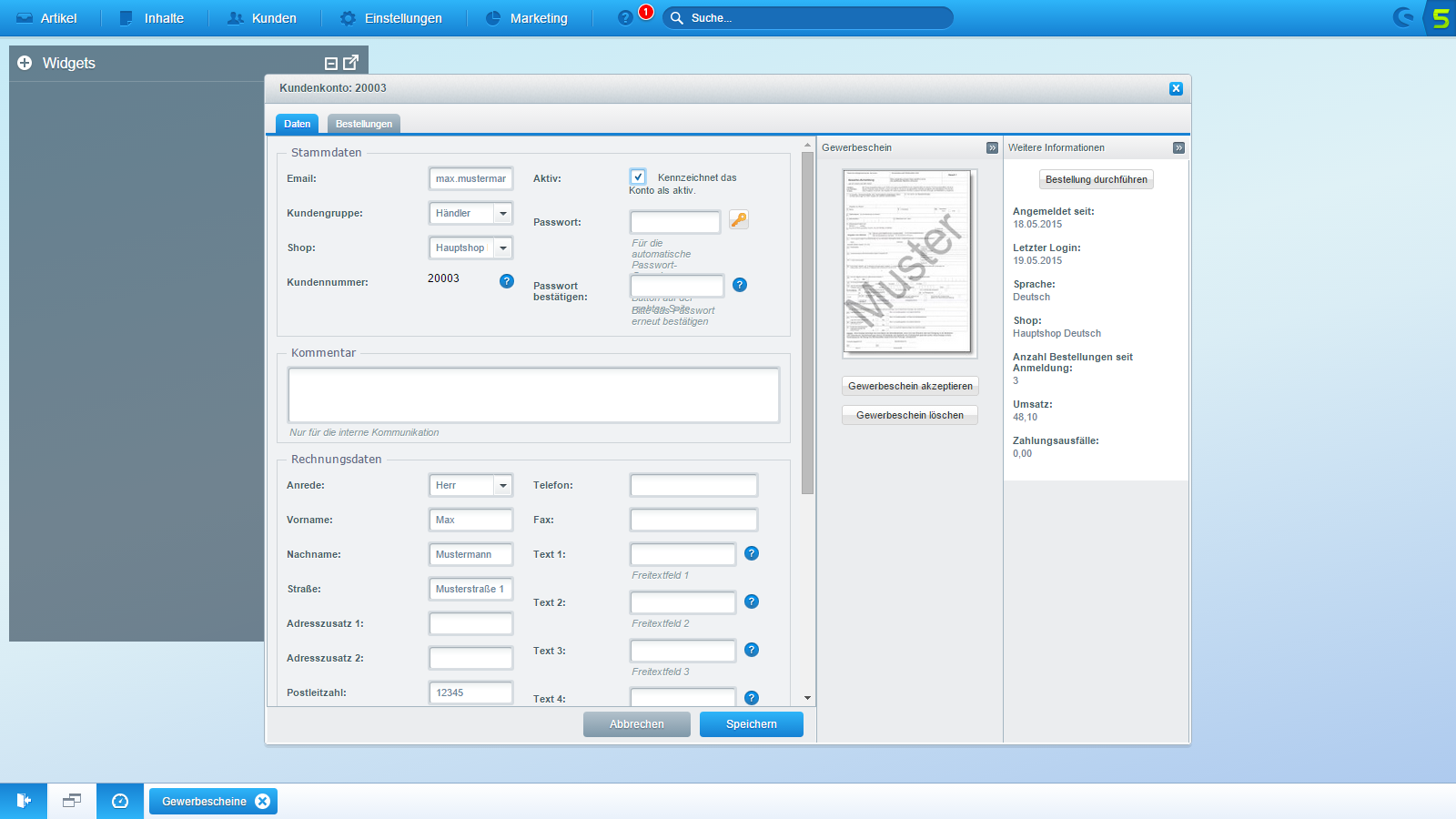Click the blue G logo icon

point(1404,17)
